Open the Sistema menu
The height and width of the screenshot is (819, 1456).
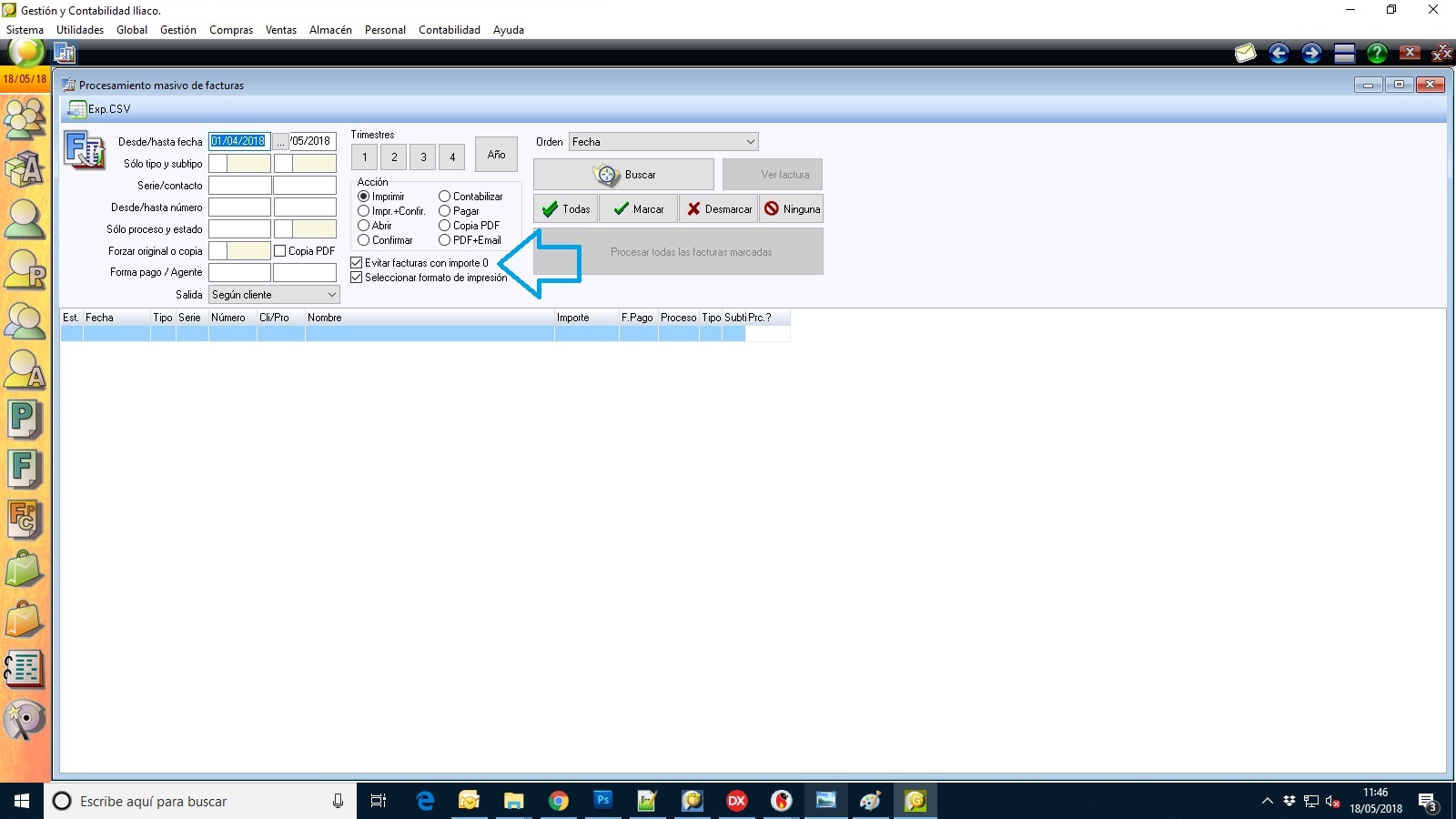tap(25, 30)
